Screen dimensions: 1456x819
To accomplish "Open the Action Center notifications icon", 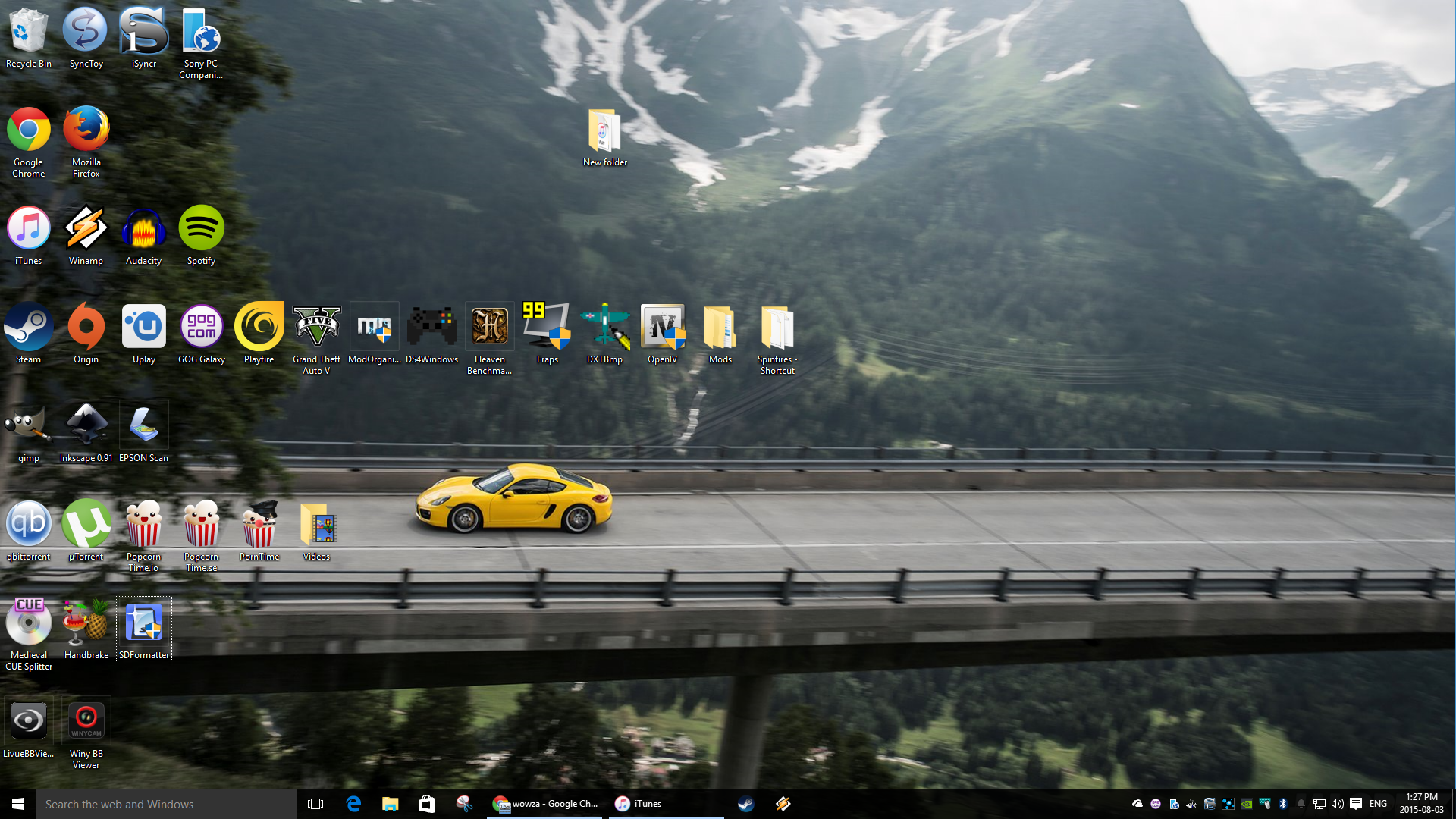I will click(x=1356, y=804).
